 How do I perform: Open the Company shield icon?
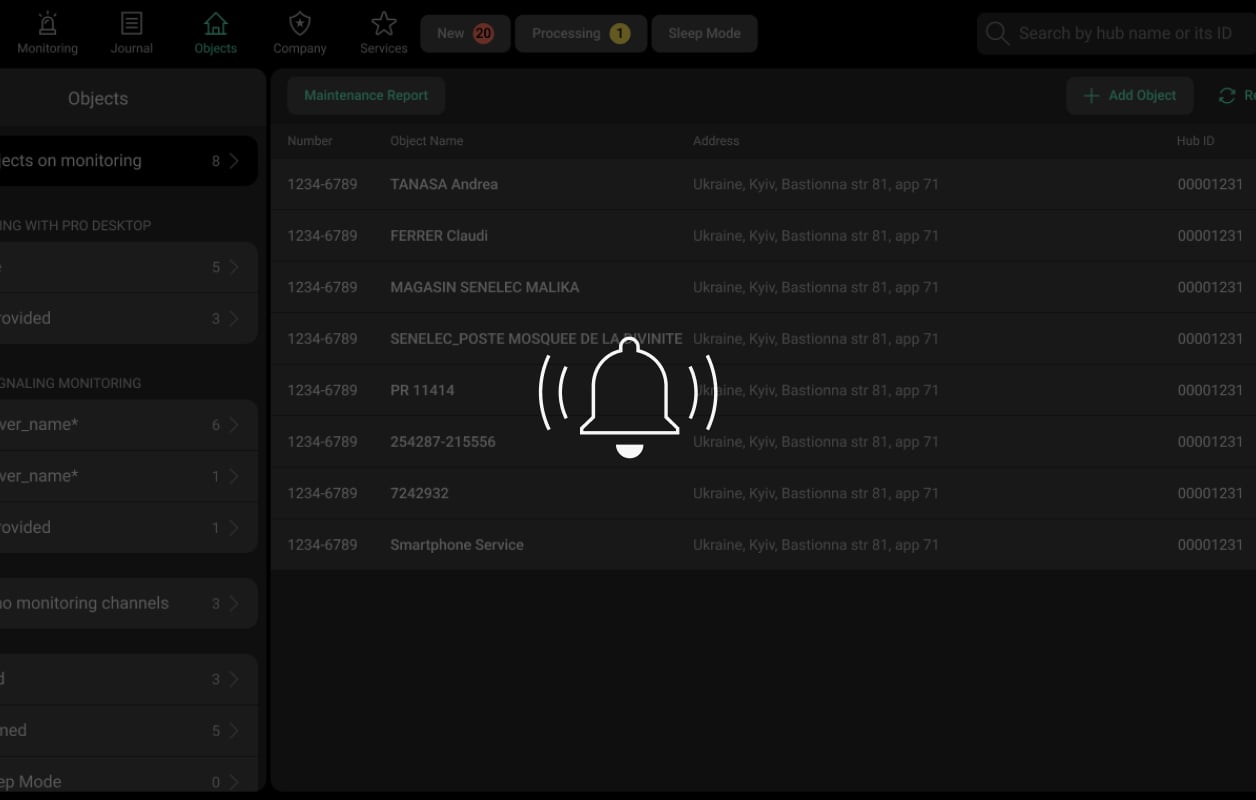299,24
